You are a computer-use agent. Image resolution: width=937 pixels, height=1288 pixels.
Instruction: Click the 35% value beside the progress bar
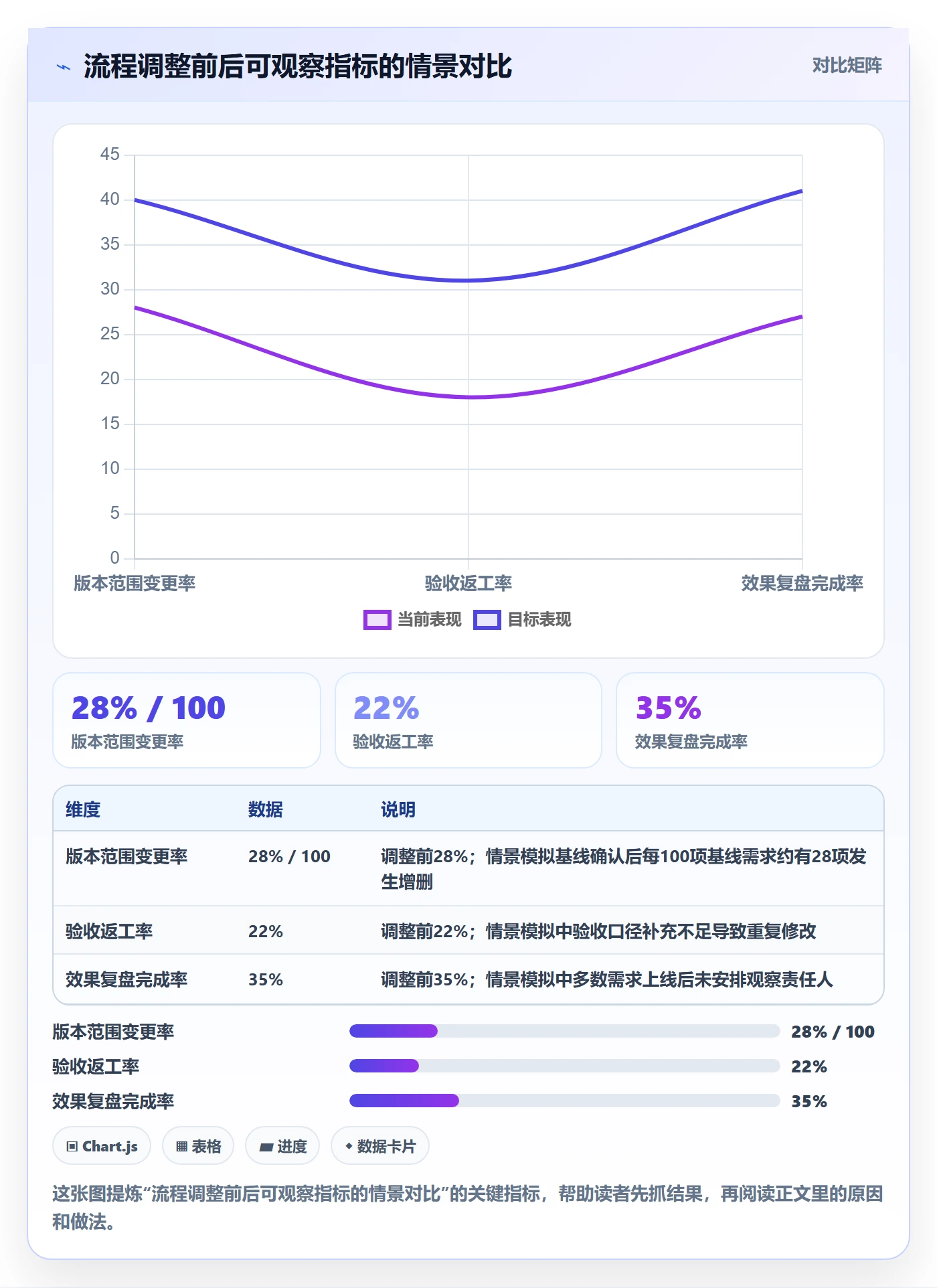(809, 1101)
